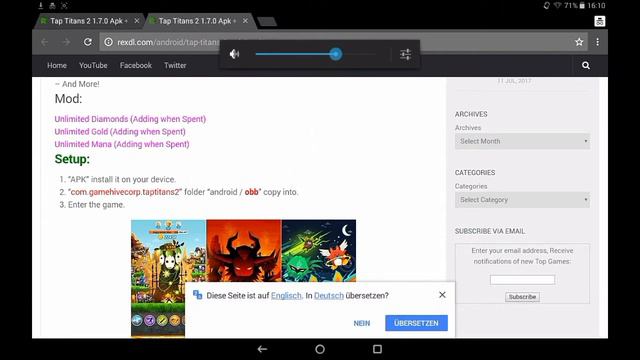Open the Home menu item
The image size is (640, 360).
click(x=57, y=65)
